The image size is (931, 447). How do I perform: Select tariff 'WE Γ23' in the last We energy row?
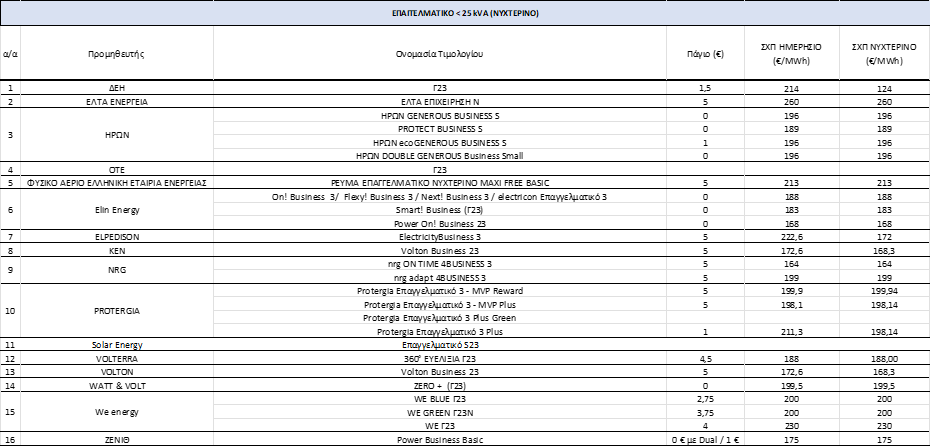click(x=439, y=426)
